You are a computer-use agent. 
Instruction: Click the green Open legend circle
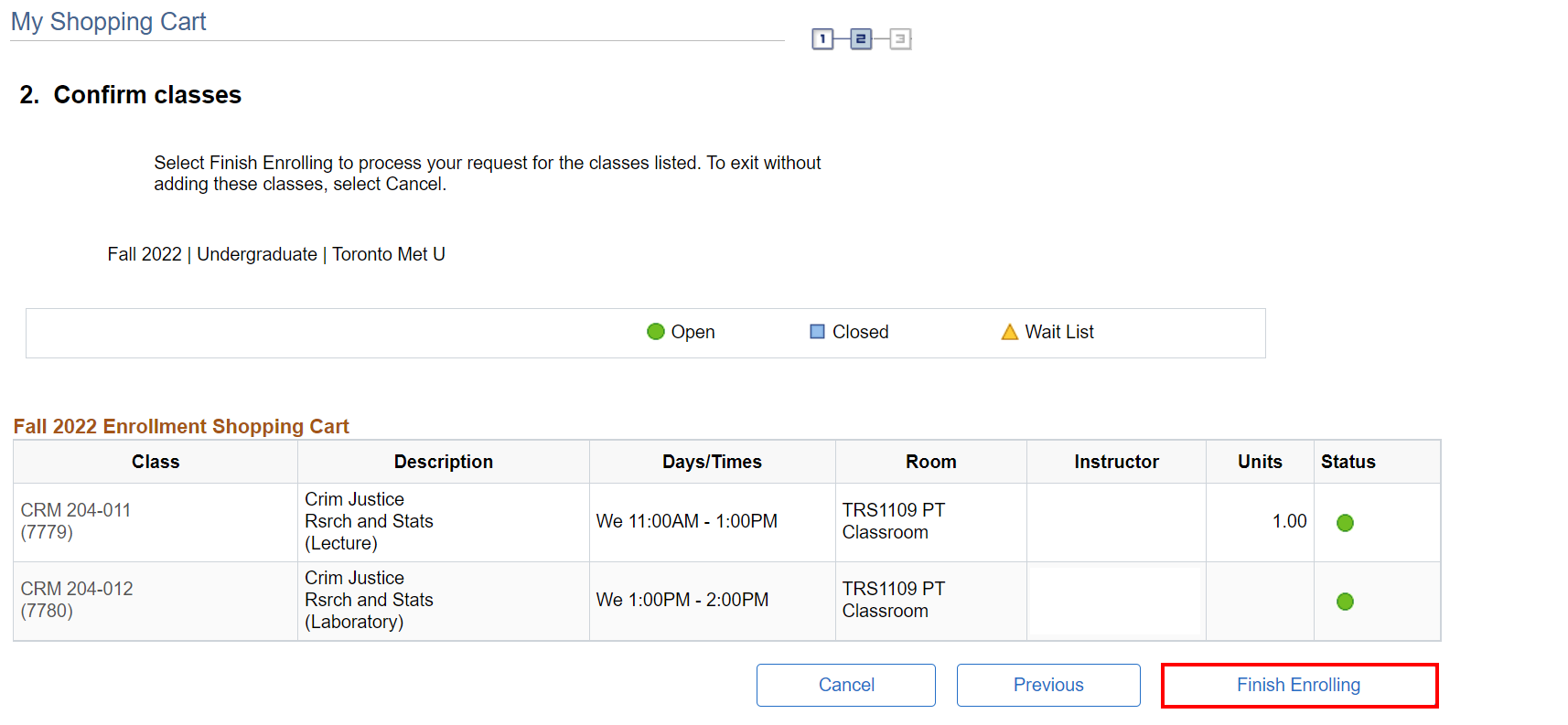tap(656, 332)
